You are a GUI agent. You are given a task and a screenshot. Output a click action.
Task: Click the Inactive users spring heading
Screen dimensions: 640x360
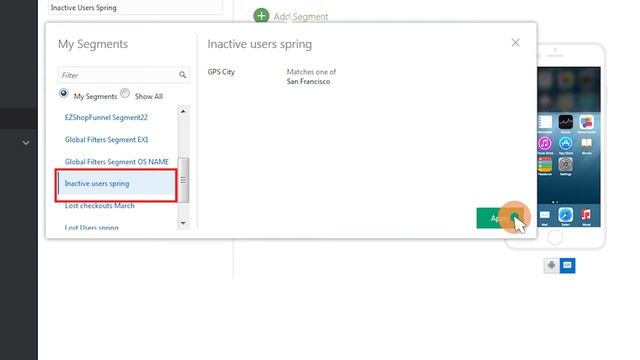click(x=260, y=44)
